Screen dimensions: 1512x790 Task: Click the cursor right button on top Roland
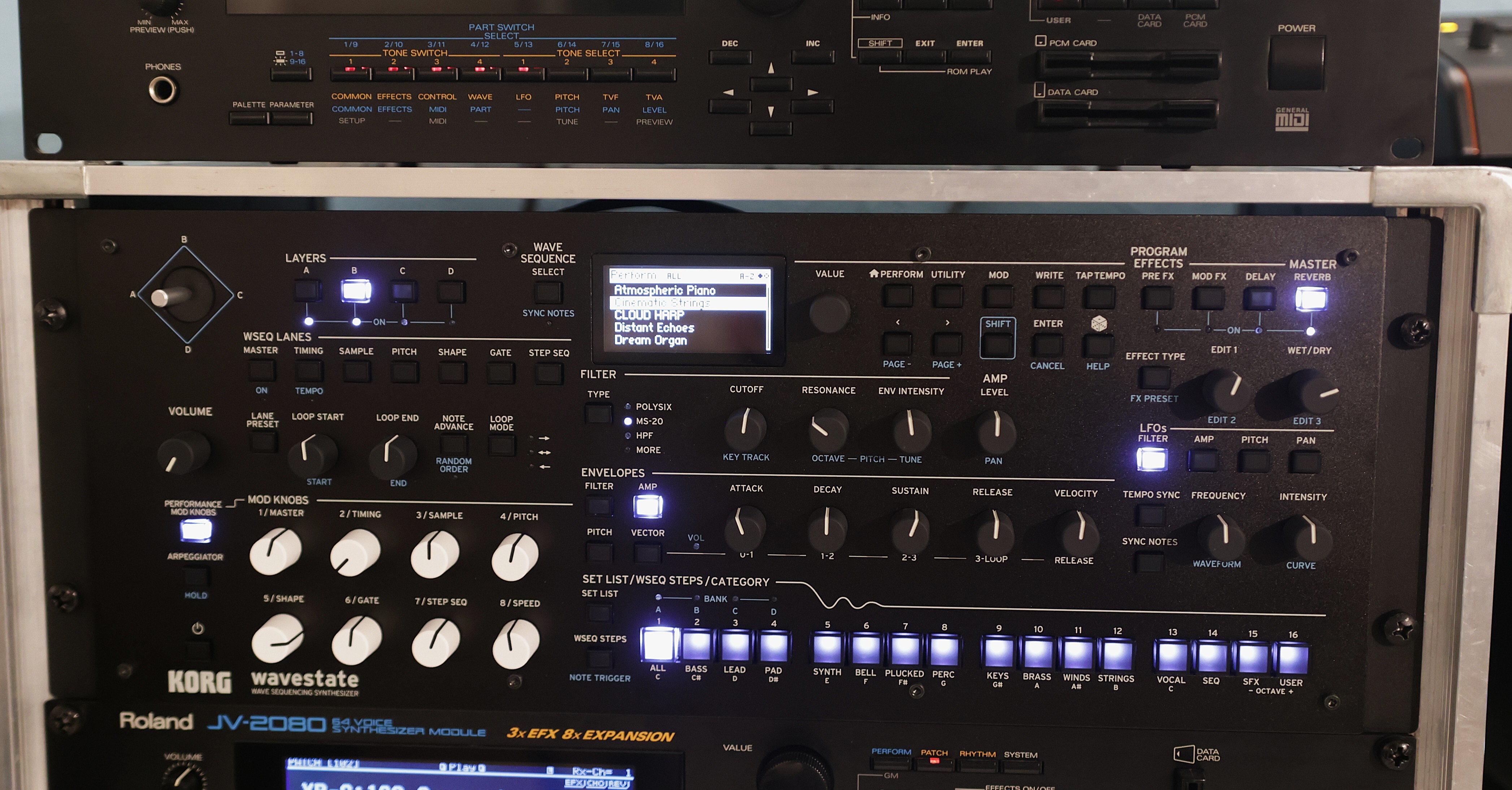coord(812,107)
